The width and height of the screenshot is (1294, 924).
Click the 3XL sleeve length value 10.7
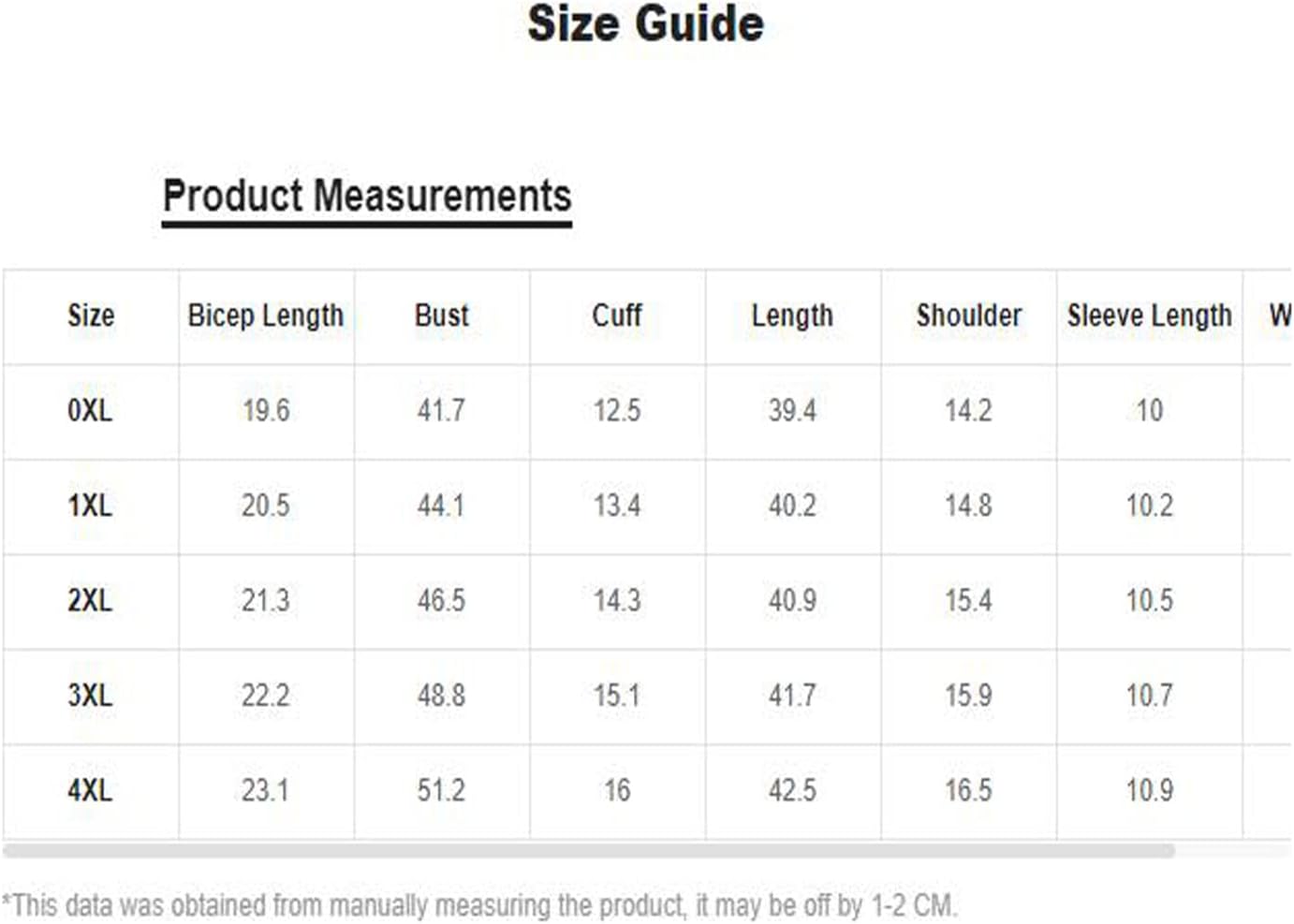tap(1150, 696)
